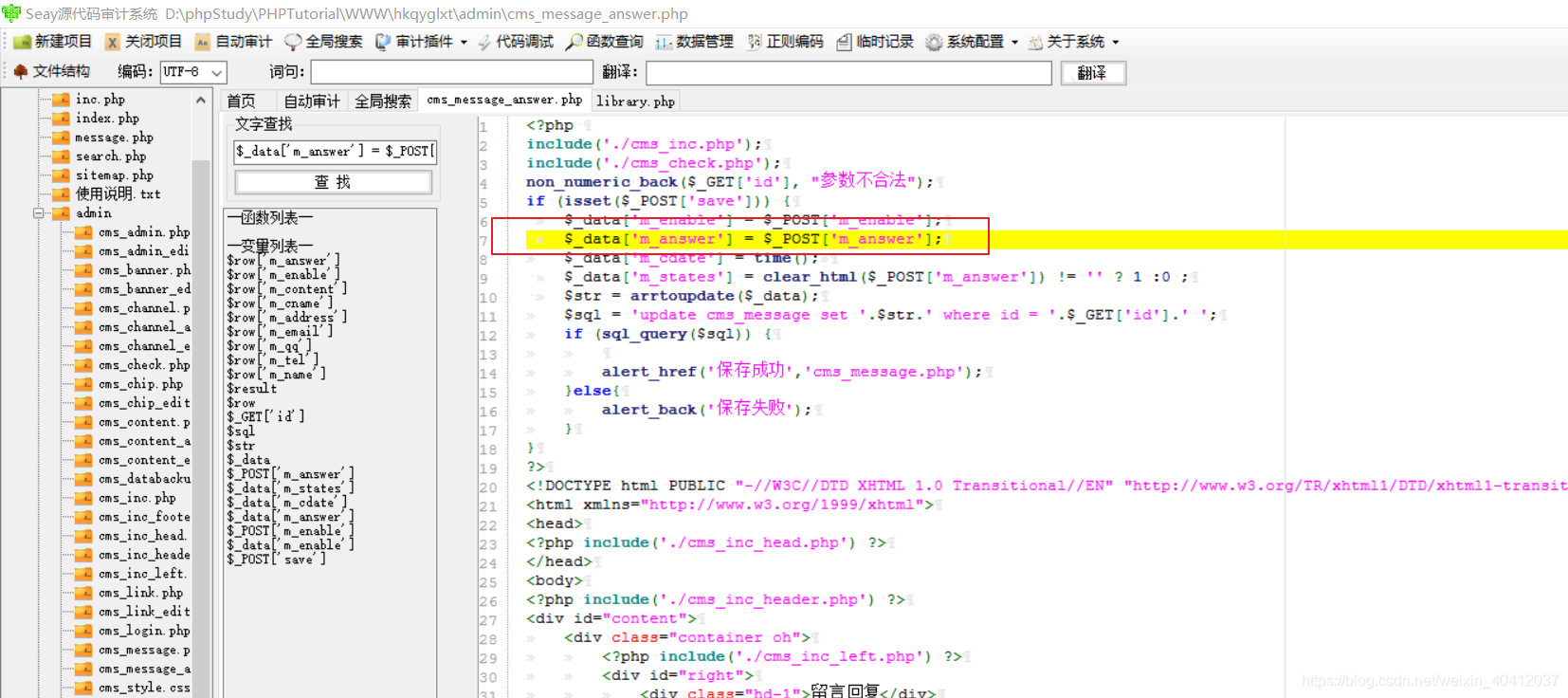Click the 文字查找 search input
This screenshot has height=698, width=1568.
(x=335, y=152)
